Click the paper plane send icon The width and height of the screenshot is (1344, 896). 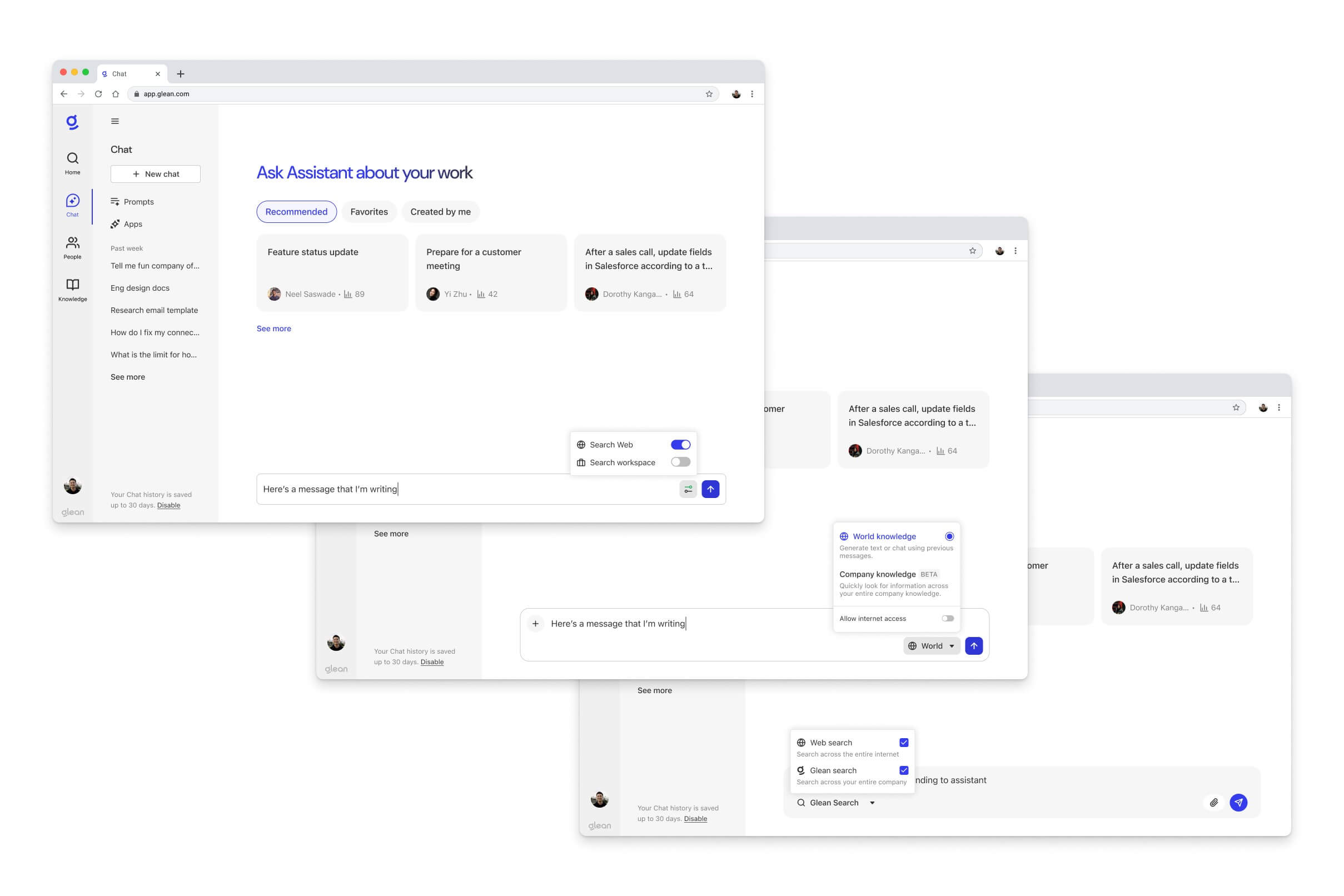(1238, 802)
